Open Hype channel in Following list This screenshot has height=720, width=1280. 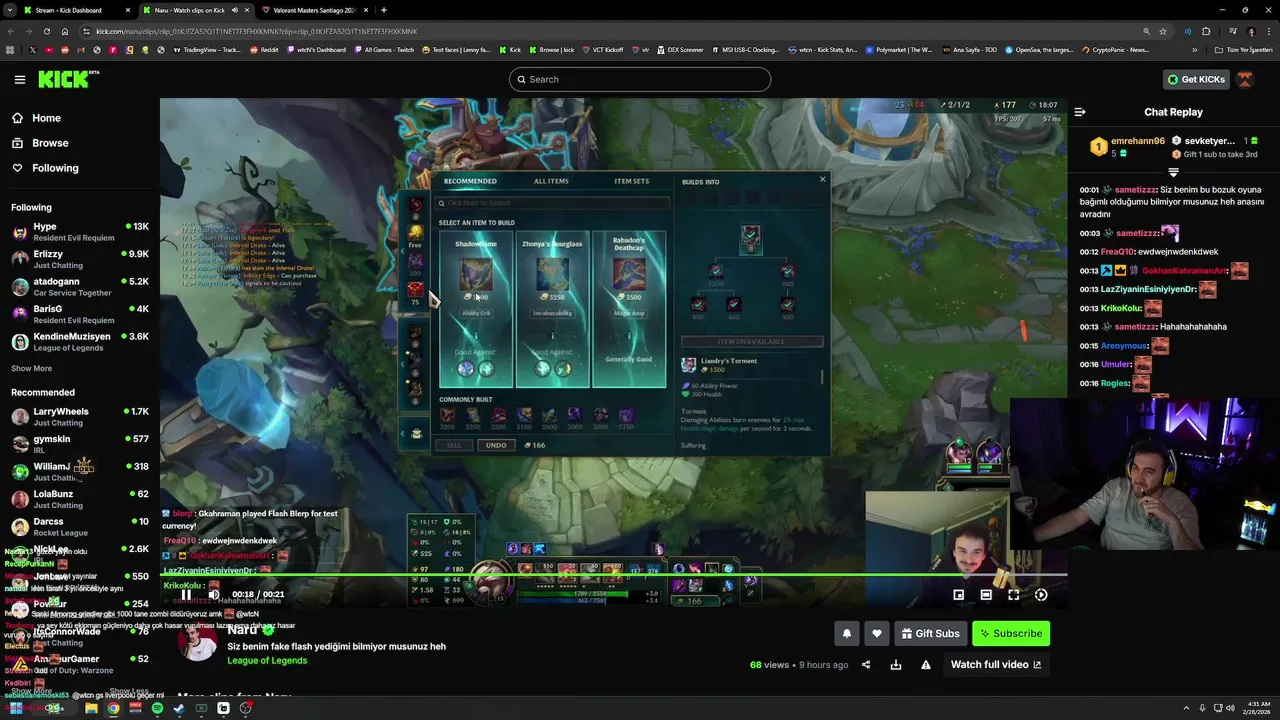pyautogui.click(x=80, y=232)
